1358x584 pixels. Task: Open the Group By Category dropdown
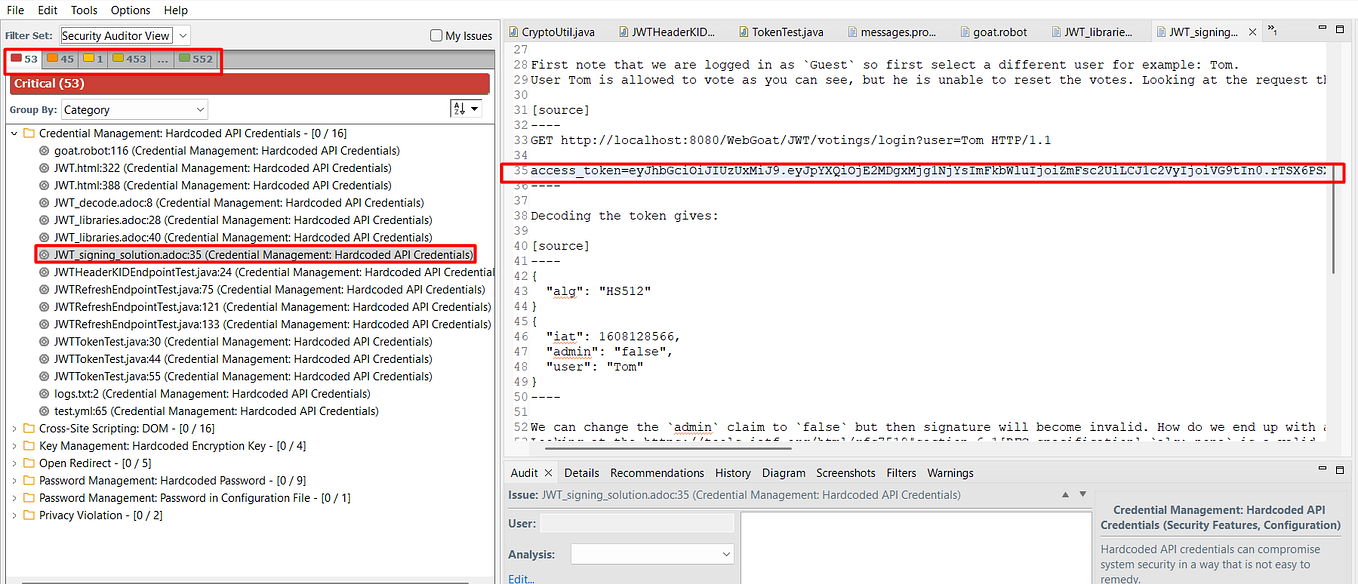pyautogui.click(x=134, y=108)
